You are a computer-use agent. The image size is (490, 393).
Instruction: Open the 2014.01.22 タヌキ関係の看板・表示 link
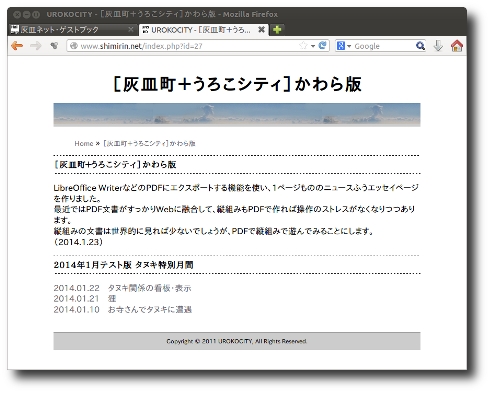[122, 288]
